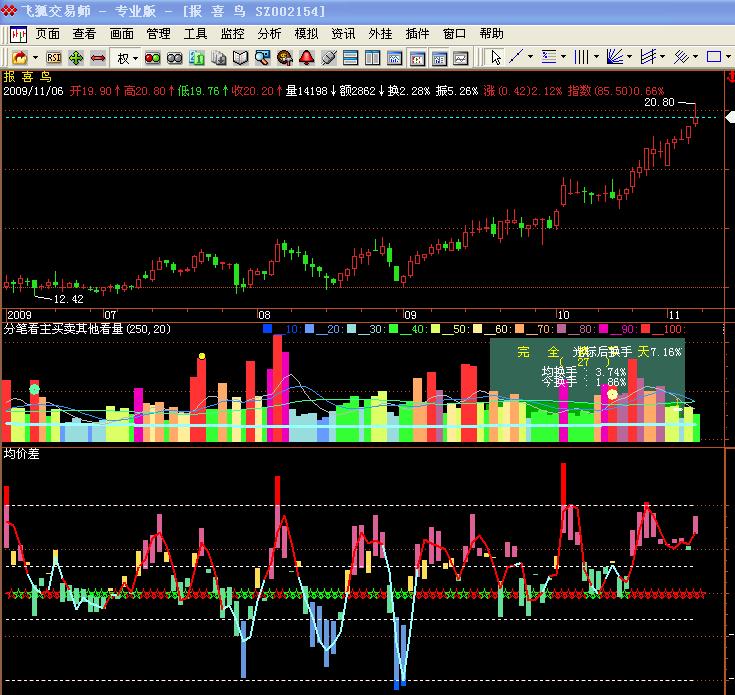Click the RSI indicator toolbar icon
The image size is (735, 695).
pyautogui.click(x=54, y=58)
